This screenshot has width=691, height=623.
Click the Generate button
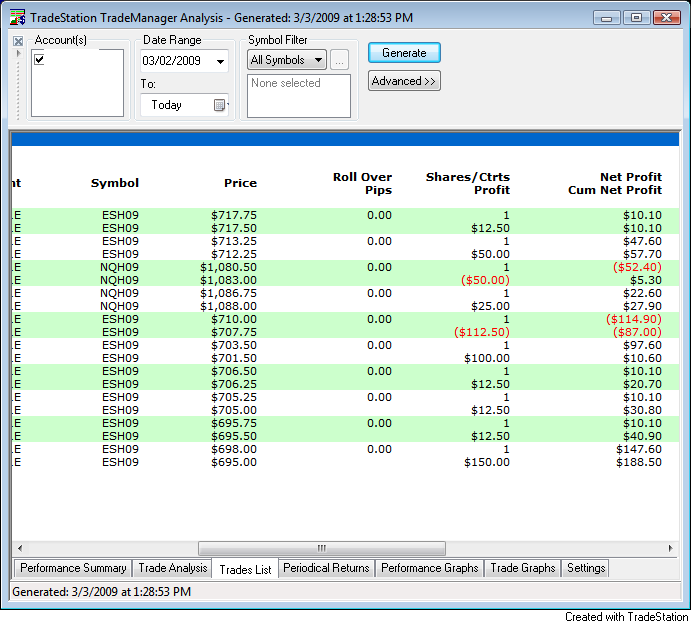tap(404, 53)
